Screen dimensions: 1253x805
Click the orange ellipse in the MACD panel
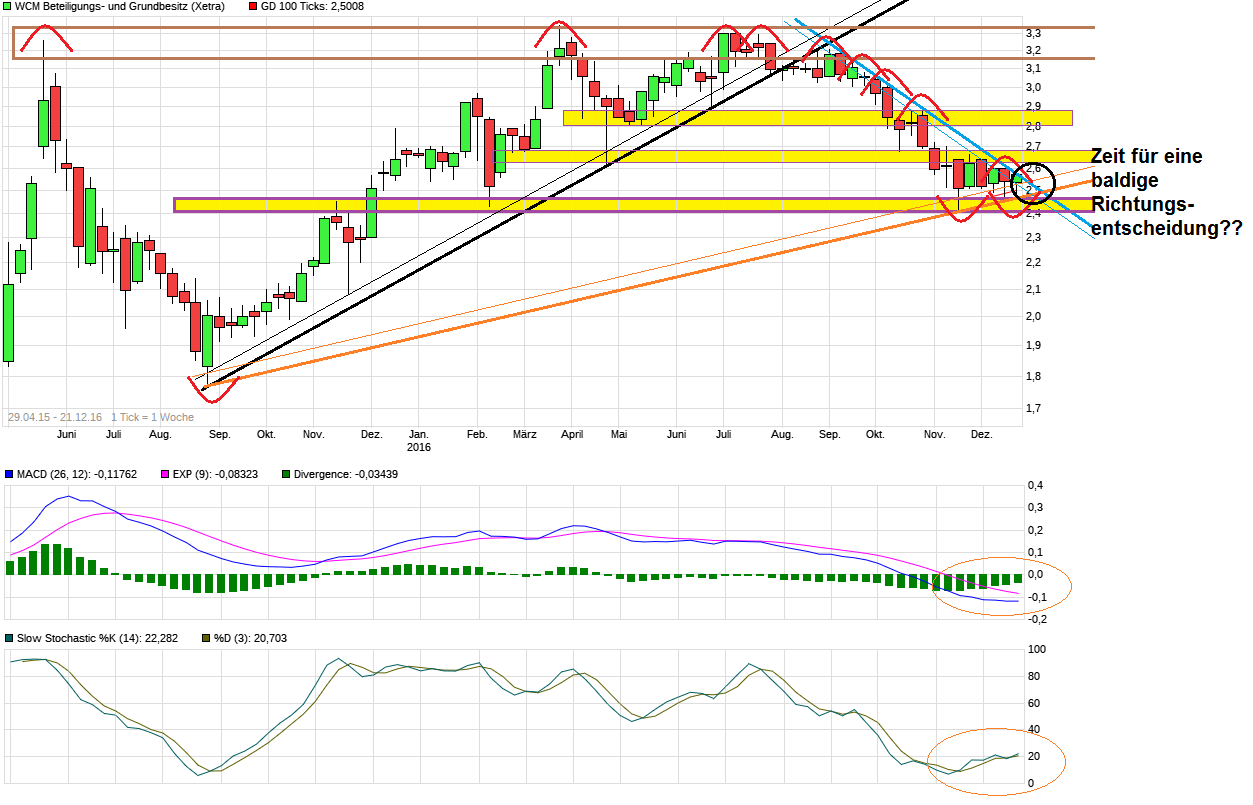[1001, 586]
